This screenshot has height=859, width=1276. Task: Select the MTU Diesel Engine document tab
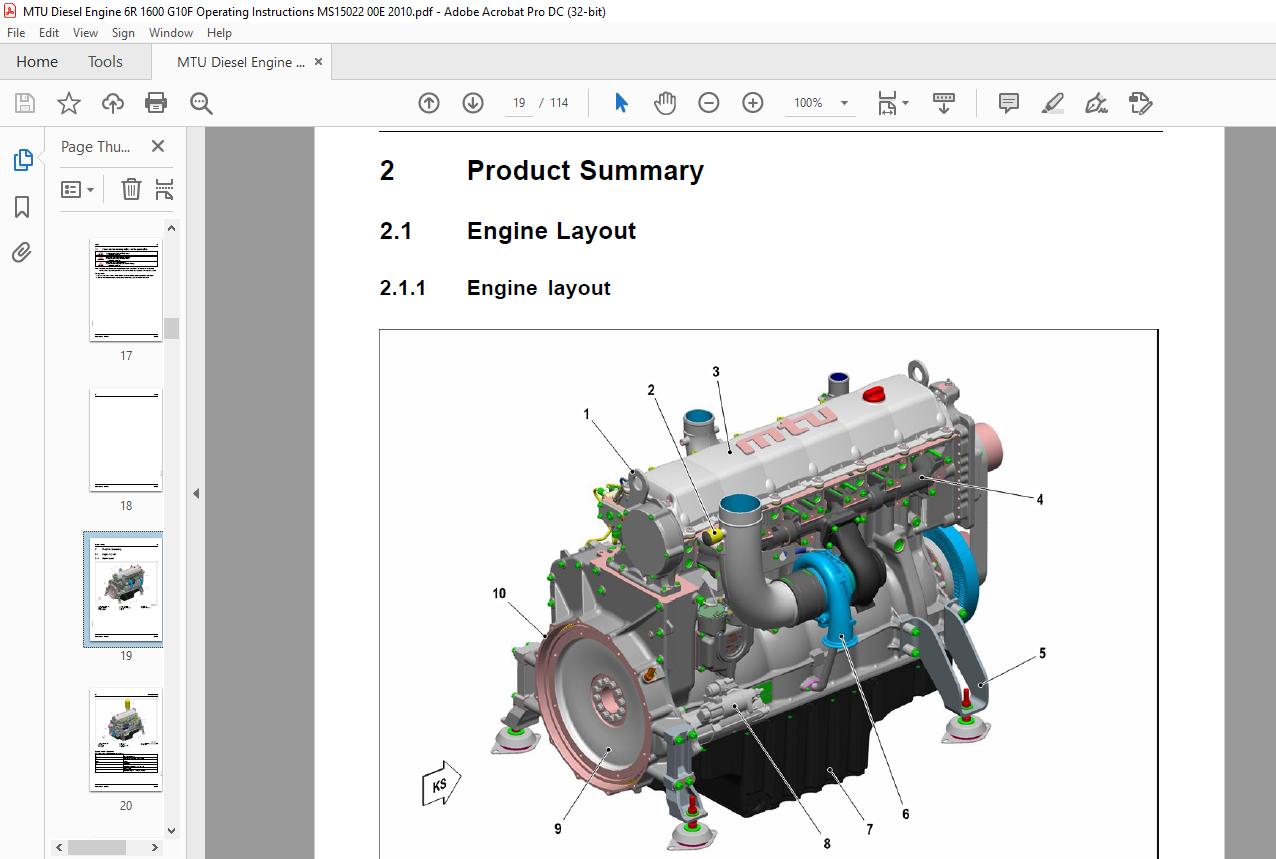pyautogui.click(x=241, y=62)
